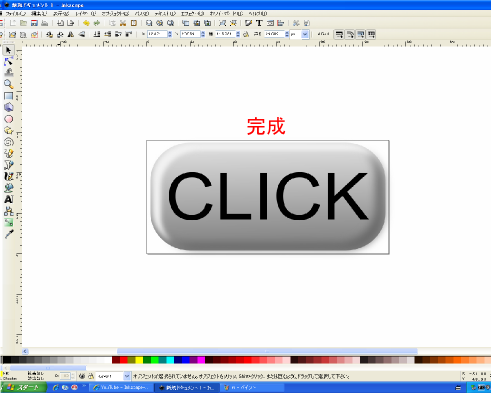Select the Text tool in toolbox
491x393 pixels.
tap(9, 199)
